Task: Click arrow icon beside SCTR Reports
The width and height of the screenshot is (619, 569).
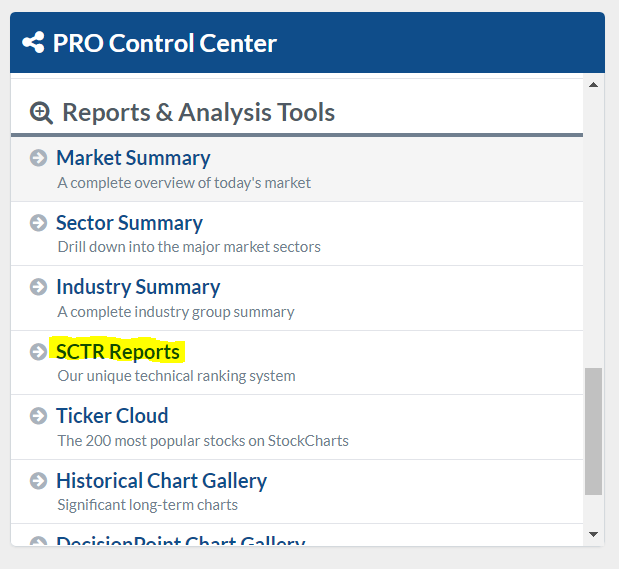Action: 39,352
